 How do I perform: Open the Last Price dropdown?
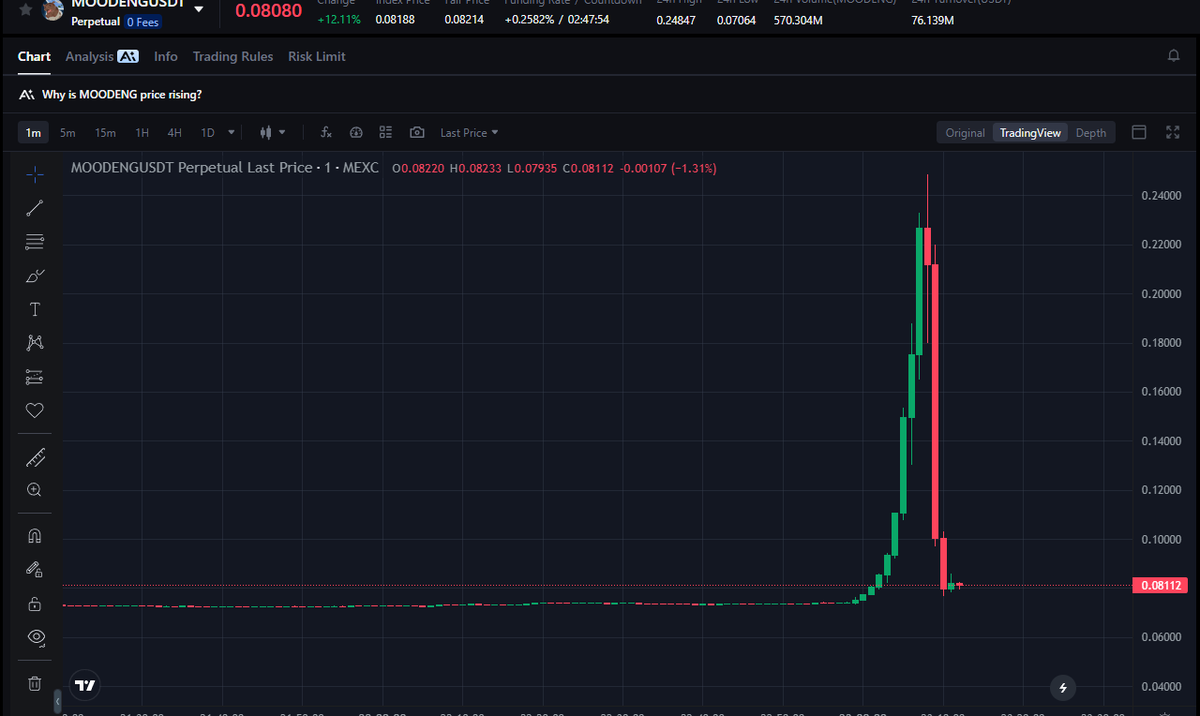point(468,132)
